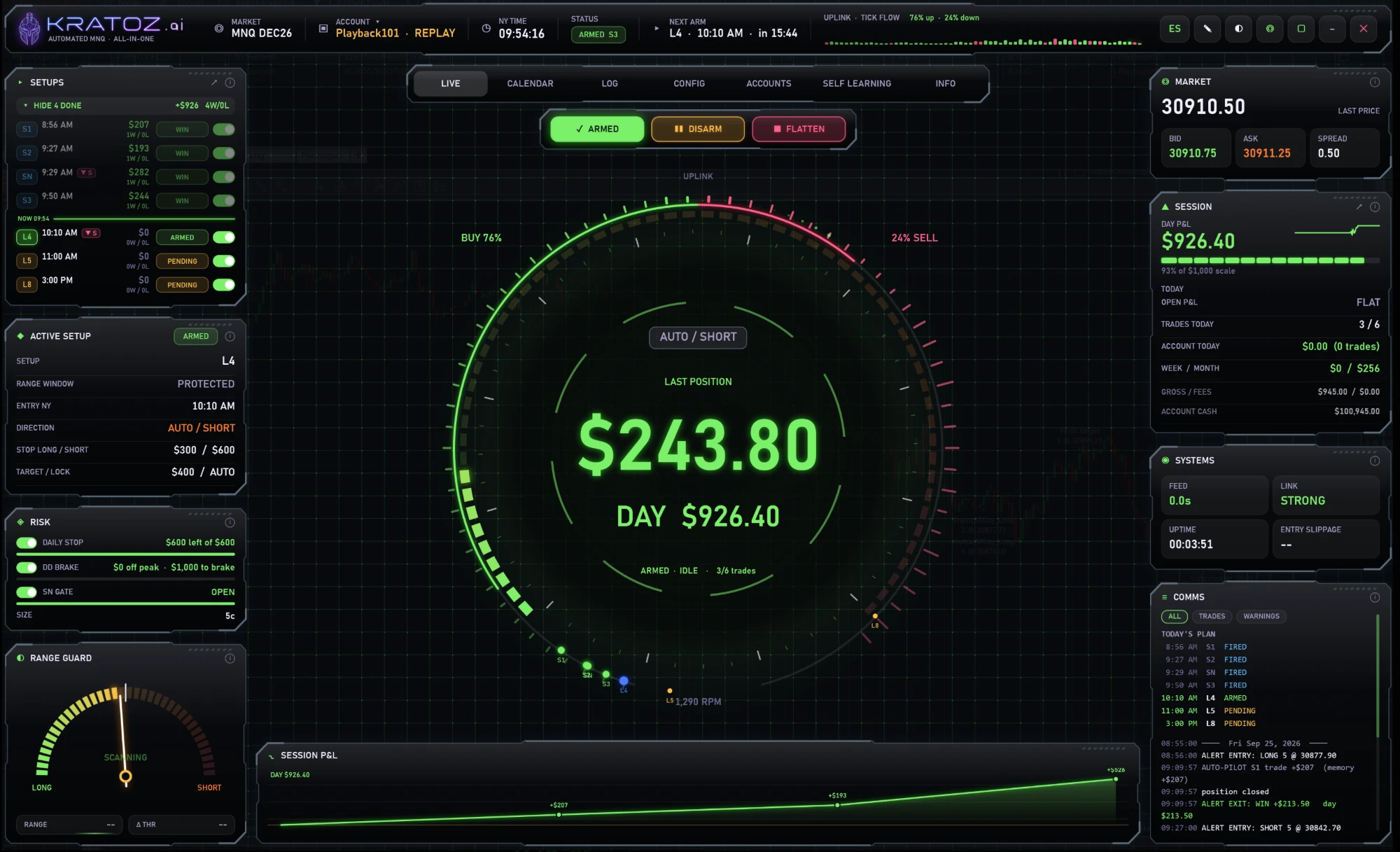Screen dimensions: 1400x852
Task: Collapse the Hide 4 Done row
Action: [126, 106]
